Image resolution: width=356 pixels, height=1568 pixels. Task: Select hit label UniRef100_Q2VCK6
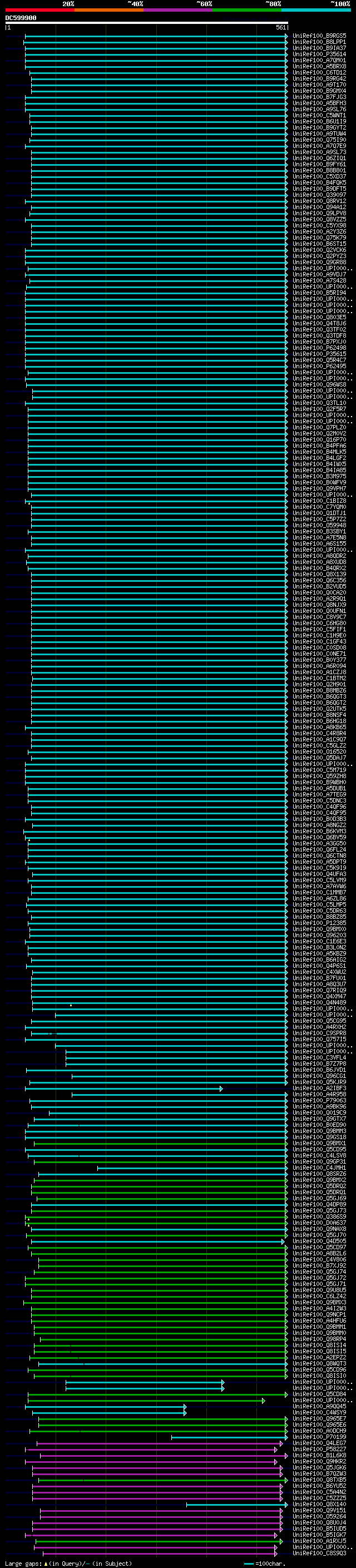pyautogui.click(x=319, y=250)
